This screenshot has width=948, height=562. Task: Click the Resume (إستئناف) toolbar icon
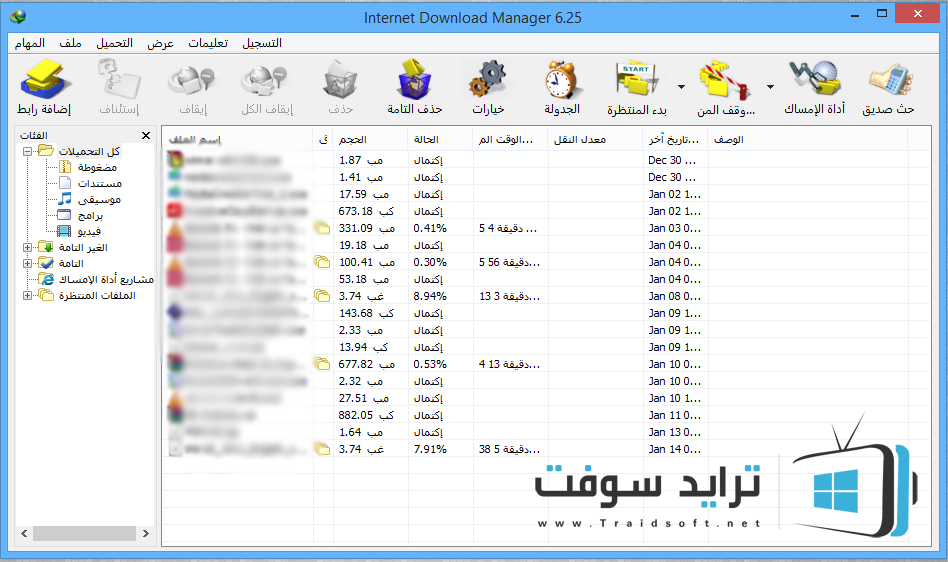(x=118, y=80)
